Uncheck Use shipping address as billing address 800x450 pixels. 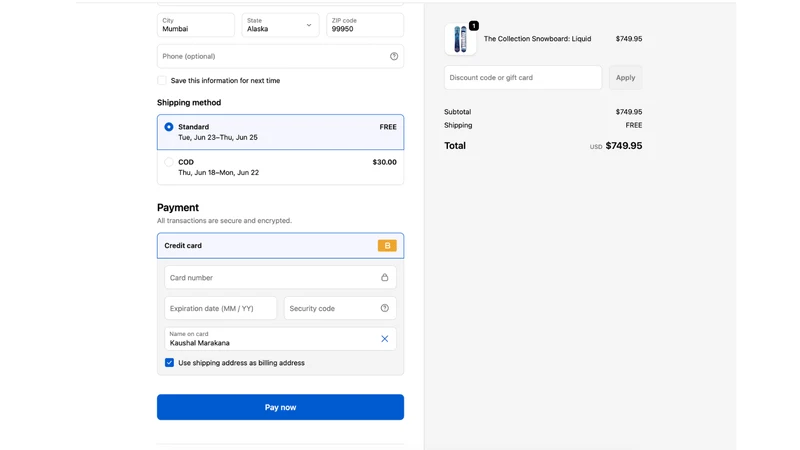click(x=169, y=363)
